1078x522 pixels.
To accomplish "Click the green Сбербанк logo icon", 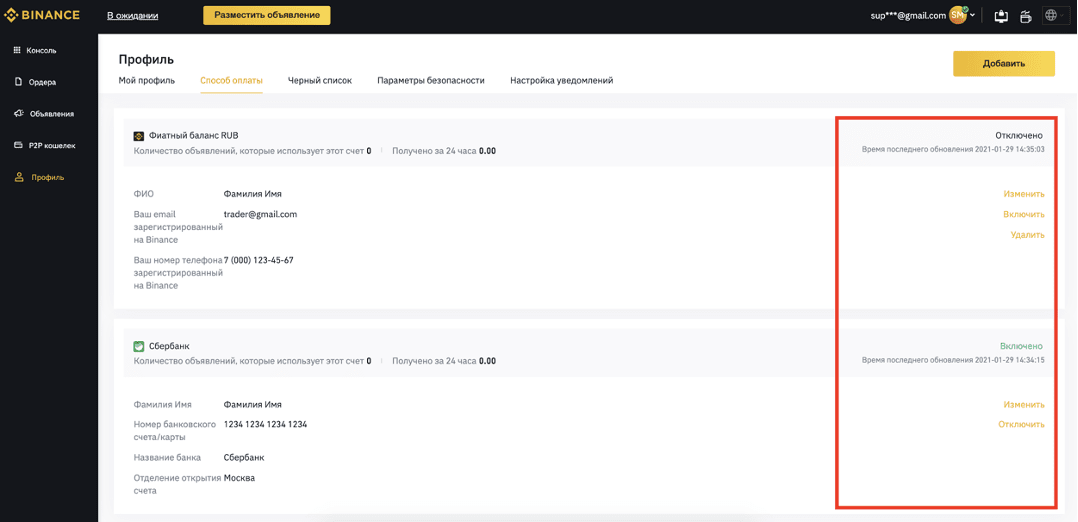I will pyautogui.click(x=138, y=347).
